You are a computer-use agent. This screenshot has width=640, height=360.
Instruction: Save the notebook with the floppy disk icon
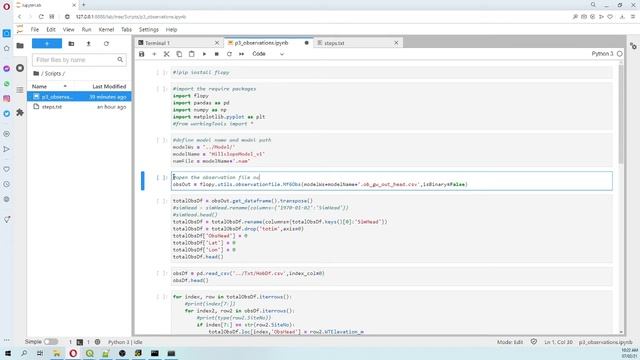tap(142, 54)
